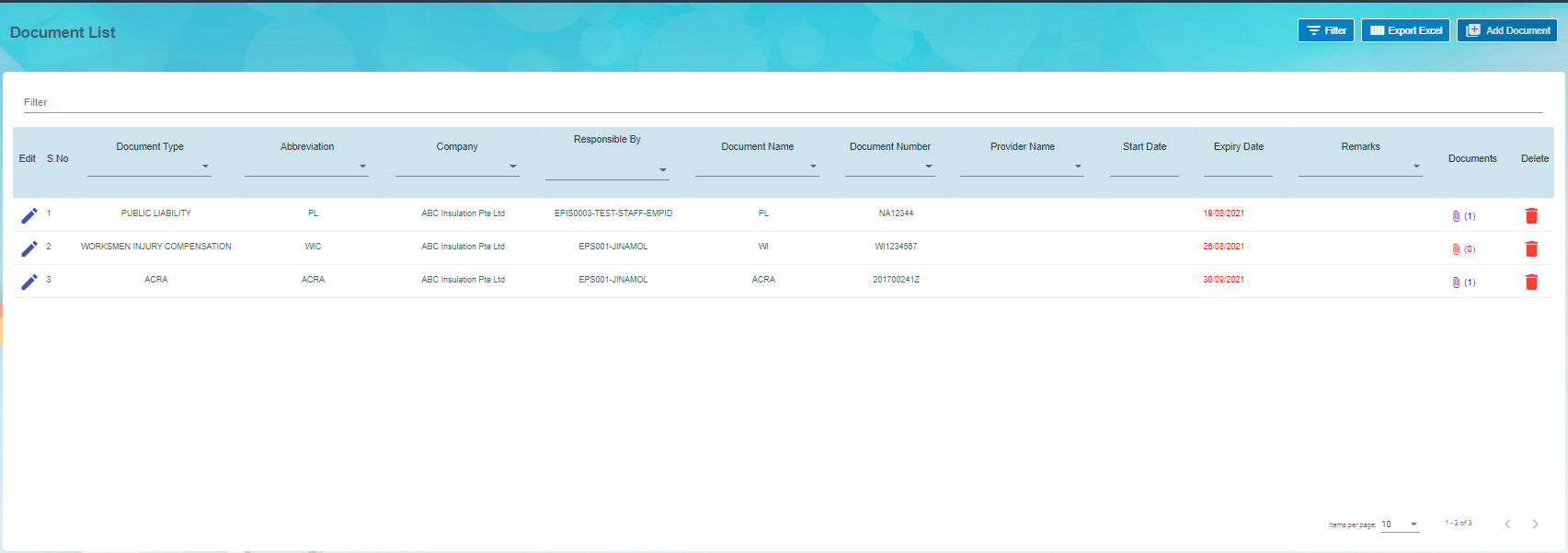Open the attachment paperclip for ACRA row

(1457, 282)
